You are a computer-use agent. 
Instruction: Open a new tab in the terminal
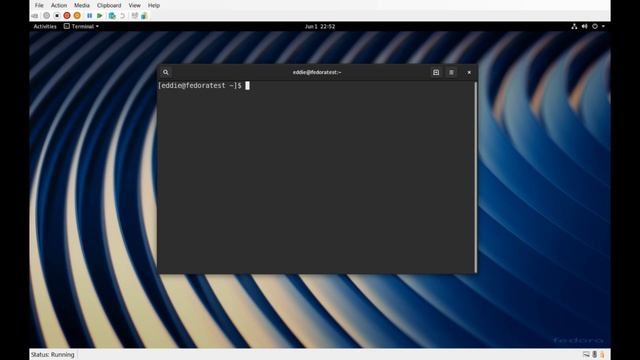tap(436, 72)
